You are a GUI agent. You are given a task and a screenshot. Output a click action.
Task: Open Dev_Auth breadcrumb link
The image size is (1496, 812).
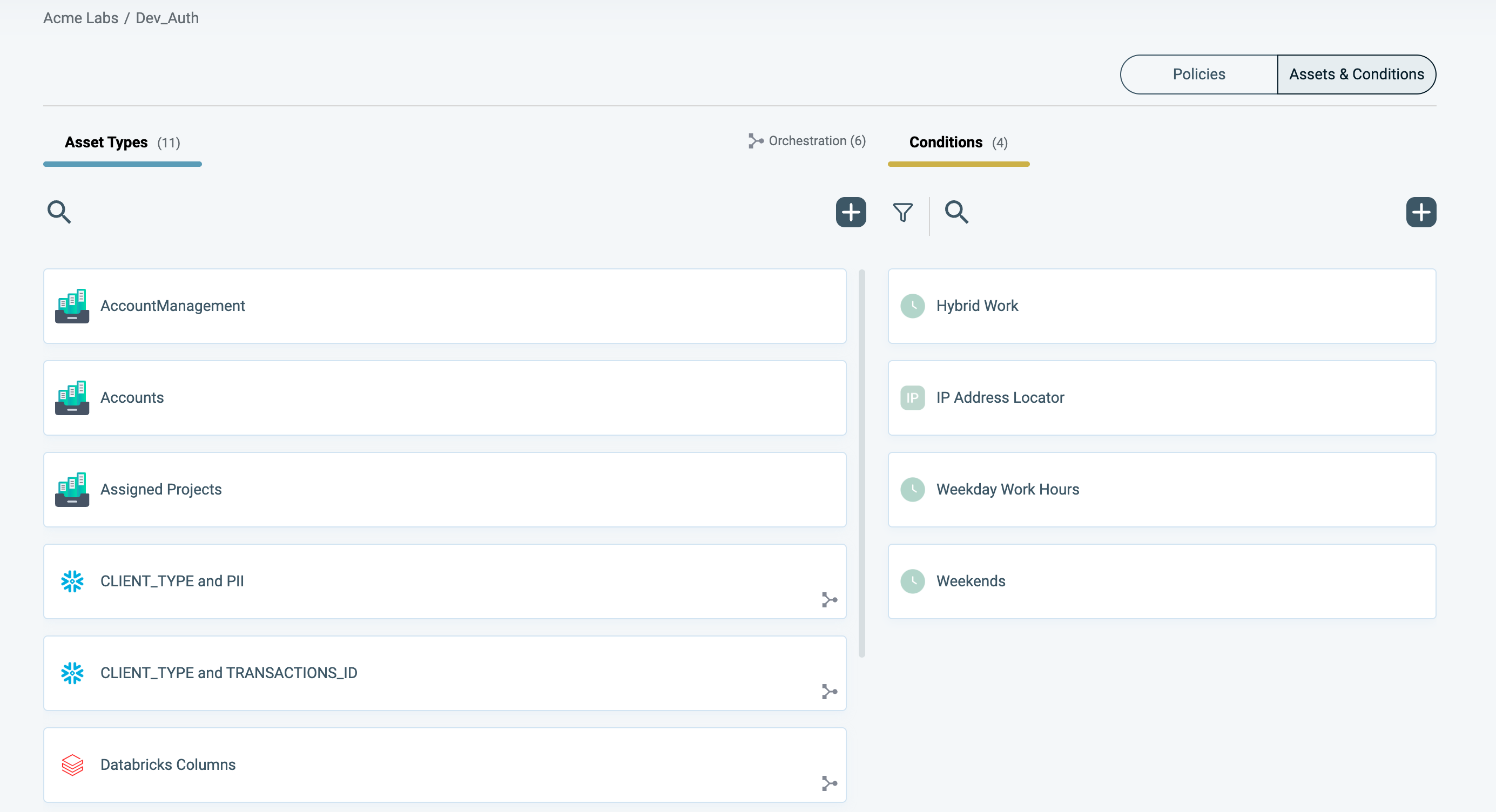click(x=167, y=18)
